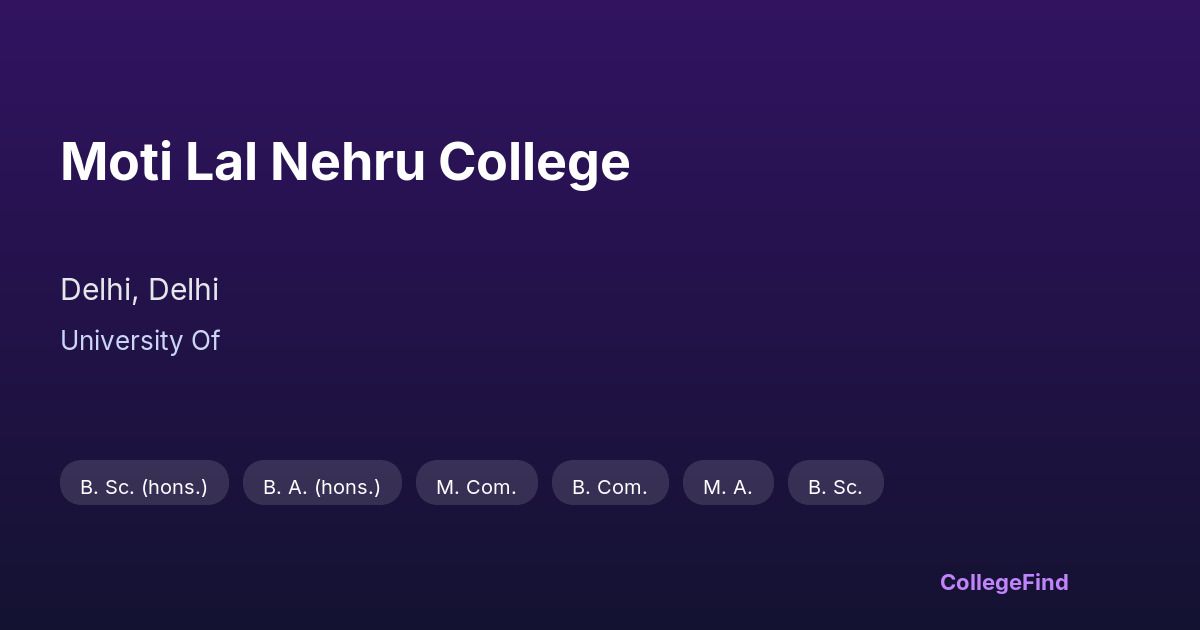Select the Delhi, Delhi location text
Image resolution: width=1200 pixels, height=630 pixels.
pyautogui.click(x=139, y=290)
